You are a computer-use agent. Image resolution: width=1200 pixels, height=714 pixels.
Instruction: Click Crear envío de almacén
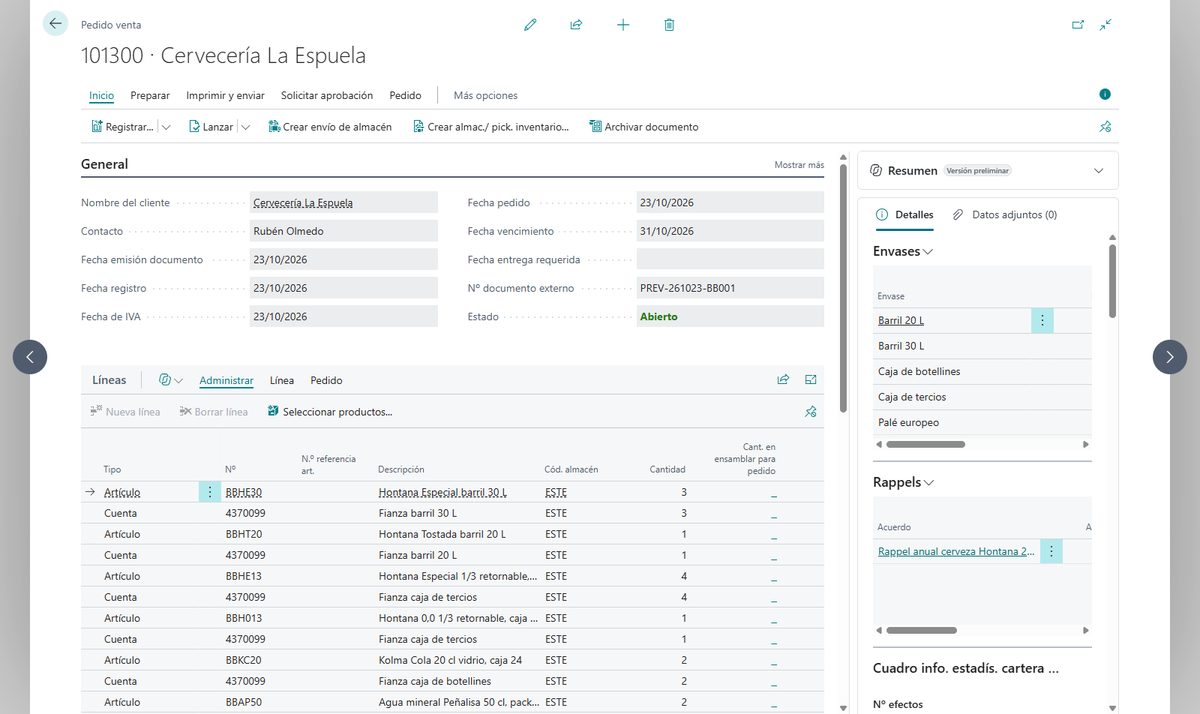(x=329, y=127)
